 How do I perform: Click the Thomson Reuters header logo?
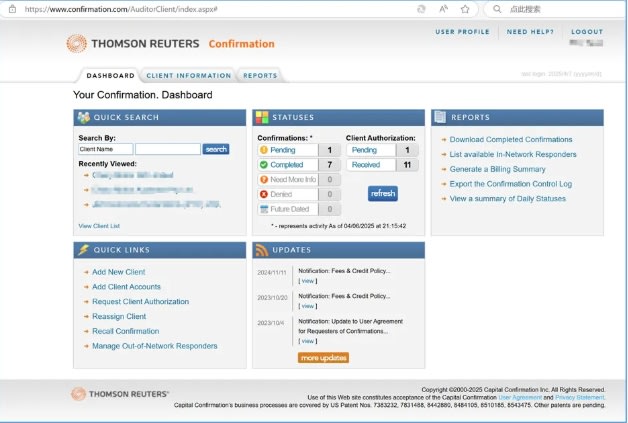tap(133, 44)
